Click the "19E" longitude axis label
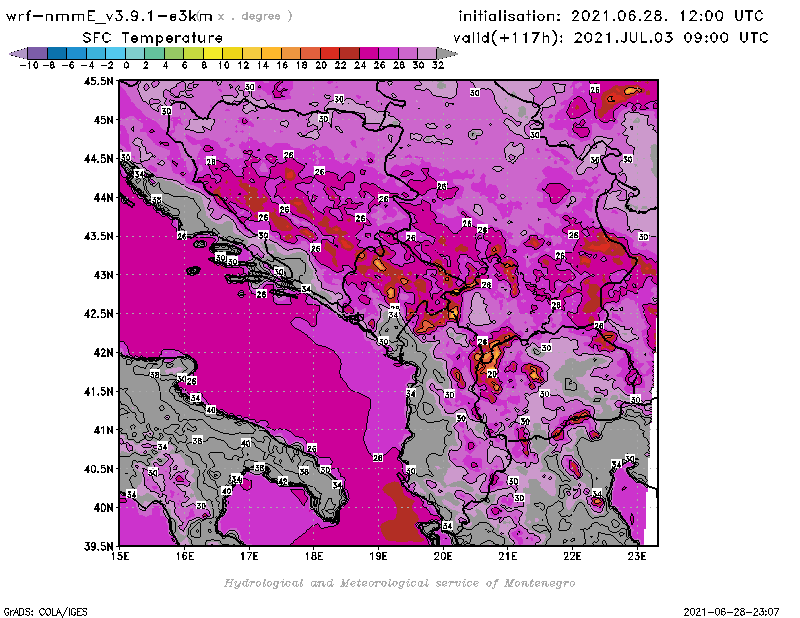 tap(379, 557)
